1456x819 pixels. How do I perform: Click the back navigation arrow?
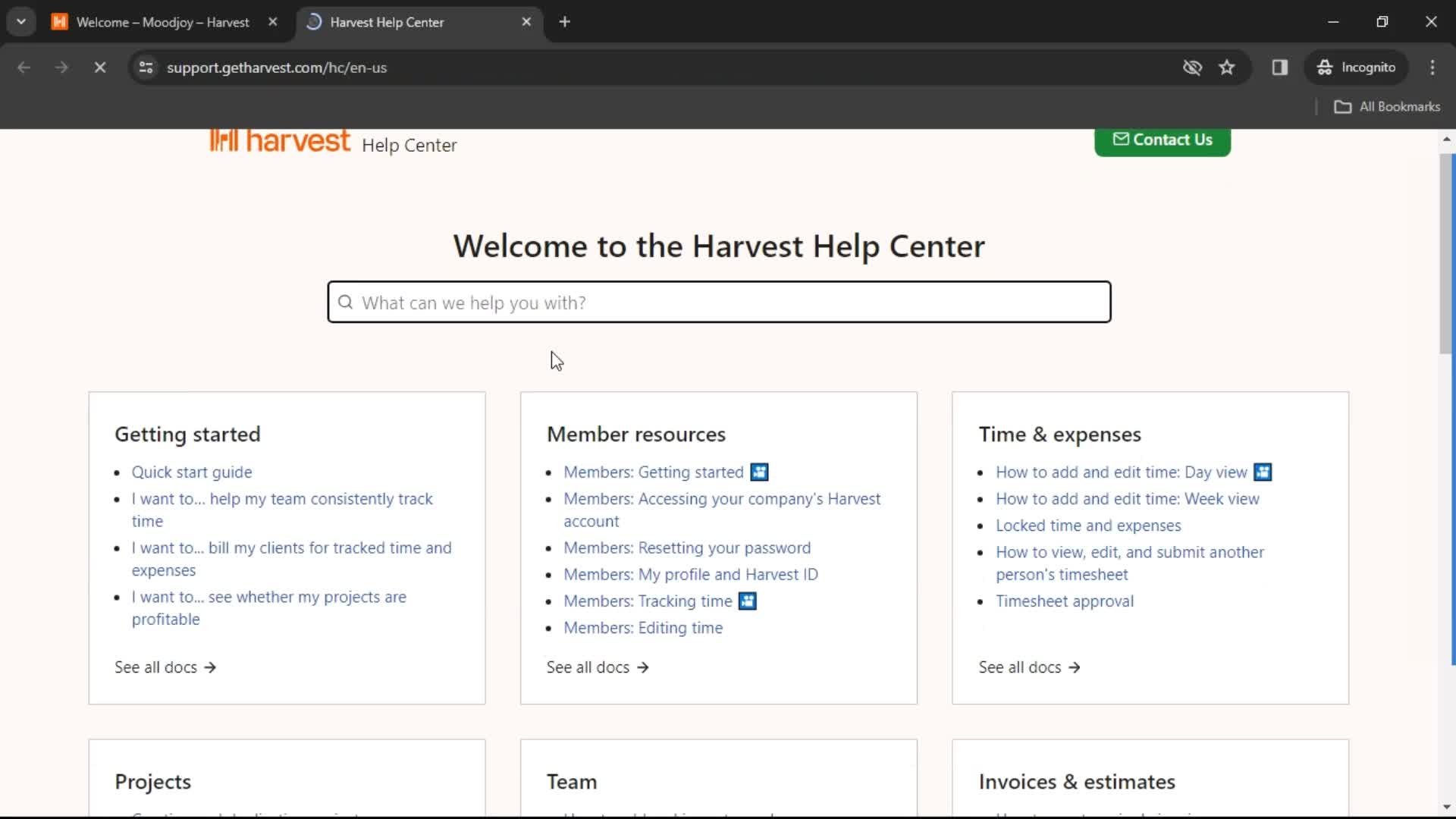(x=24, y=67)
